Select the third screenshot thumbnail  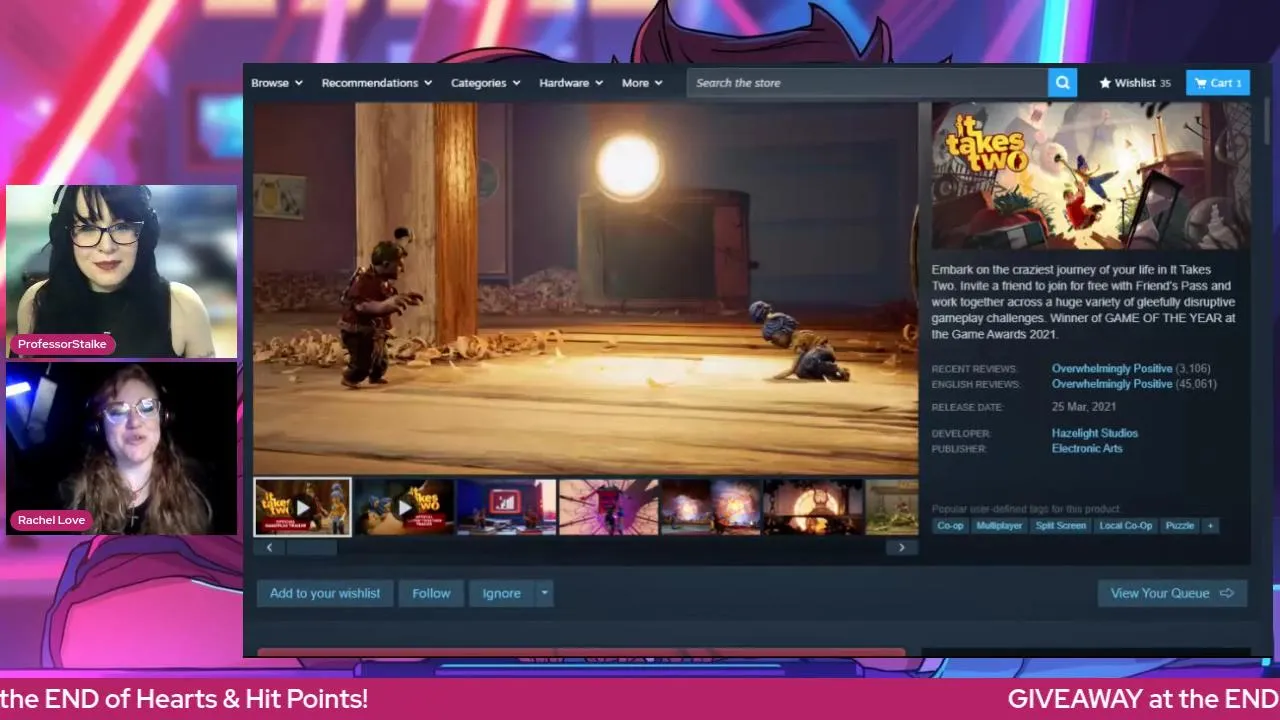point(507,507)
